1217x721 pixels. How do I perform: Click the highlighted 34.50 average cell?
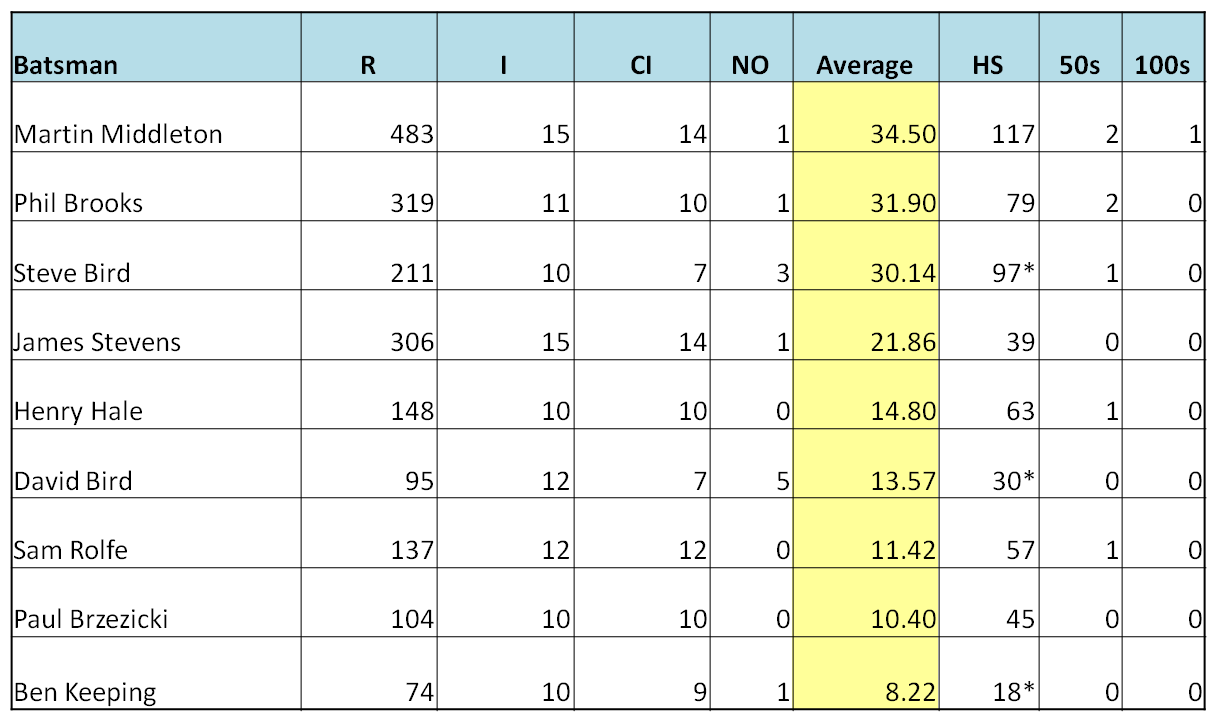pyautogui.click(x=865, y=118)
